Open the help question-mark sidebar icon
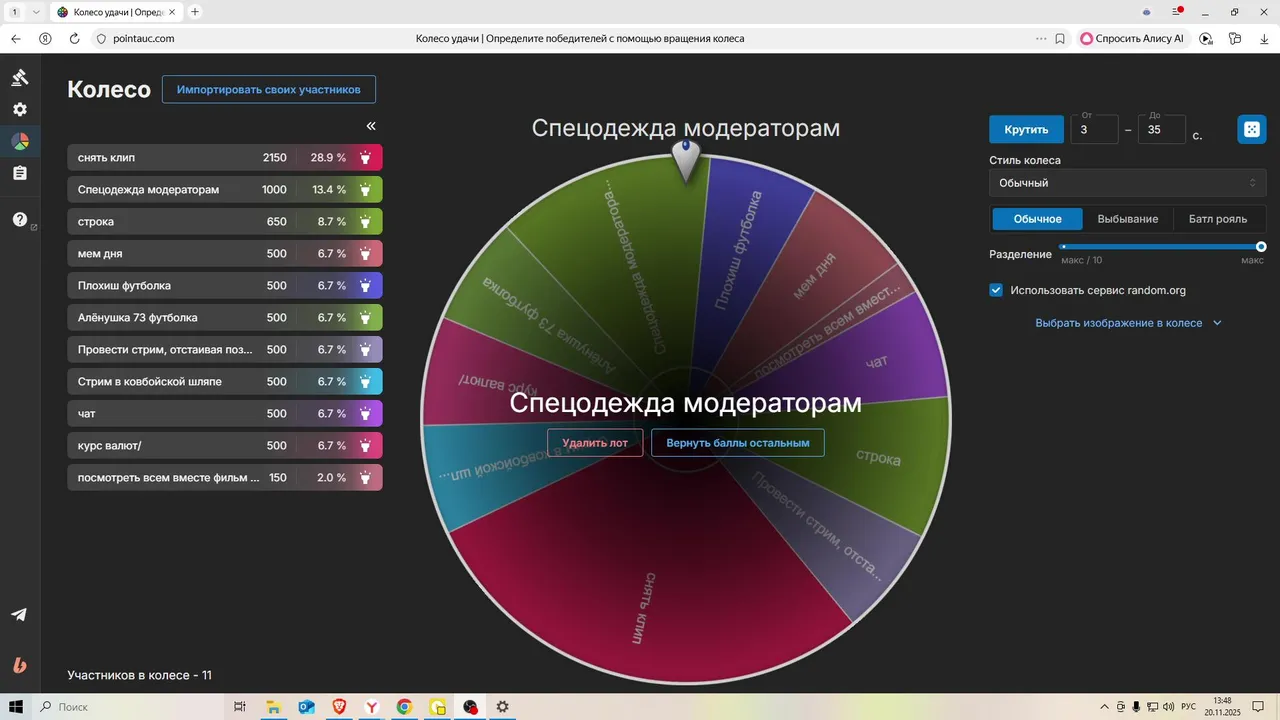This screenshot has height=720, width=1280. pyautogui.click(x=19, y=220)
